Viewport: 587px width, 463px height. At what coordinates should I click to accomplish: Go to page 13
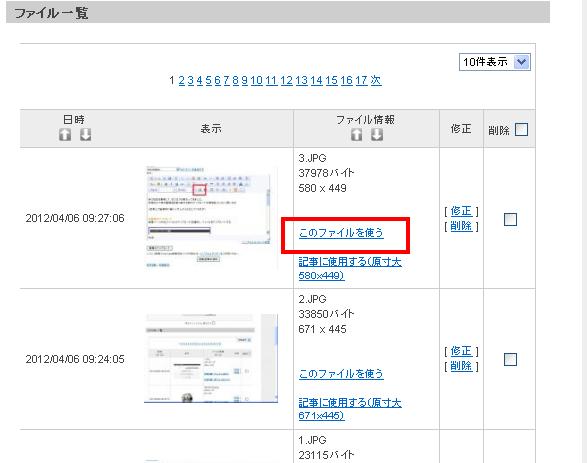point(301,80)
